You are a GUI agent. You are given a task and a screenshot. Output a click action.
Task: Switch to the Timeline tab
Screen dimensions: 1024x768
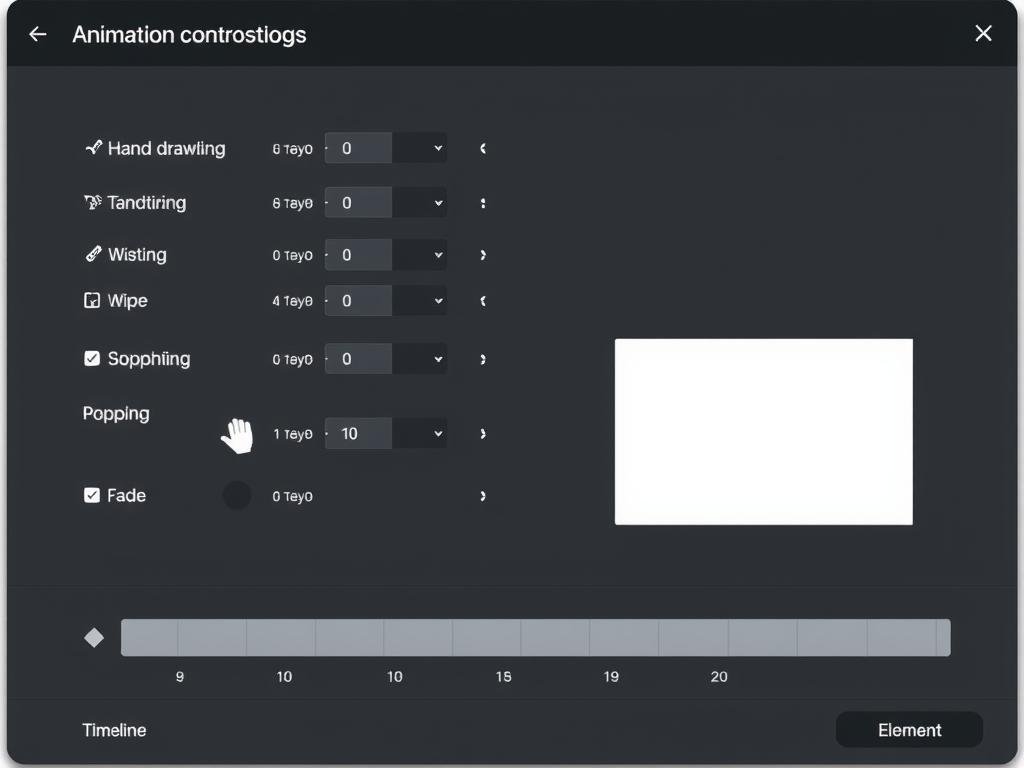(x=114, y=730)
